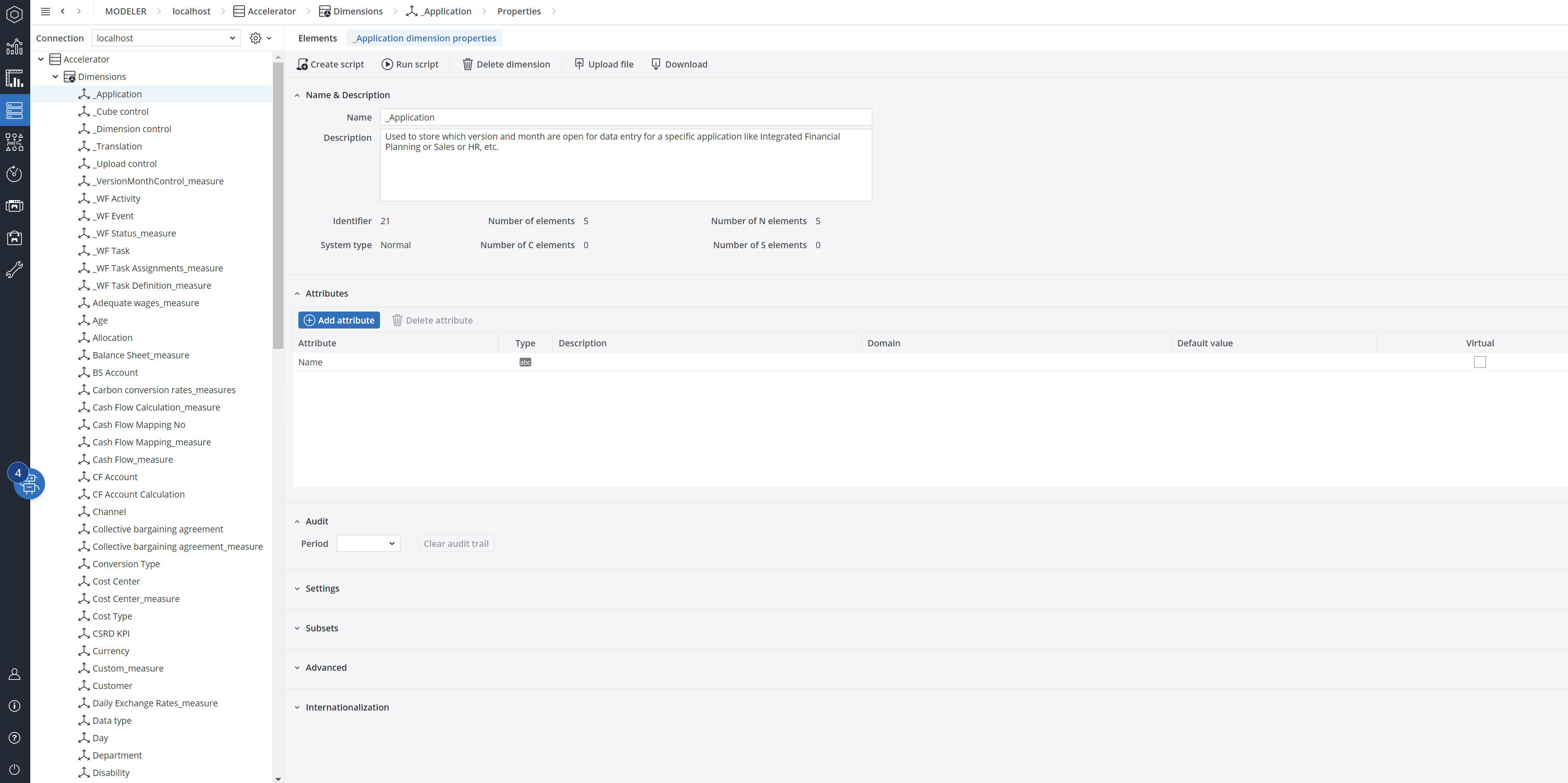
Task: Collapse the Name & Description section
Action: pyautogui.click(x=297, y=95)
